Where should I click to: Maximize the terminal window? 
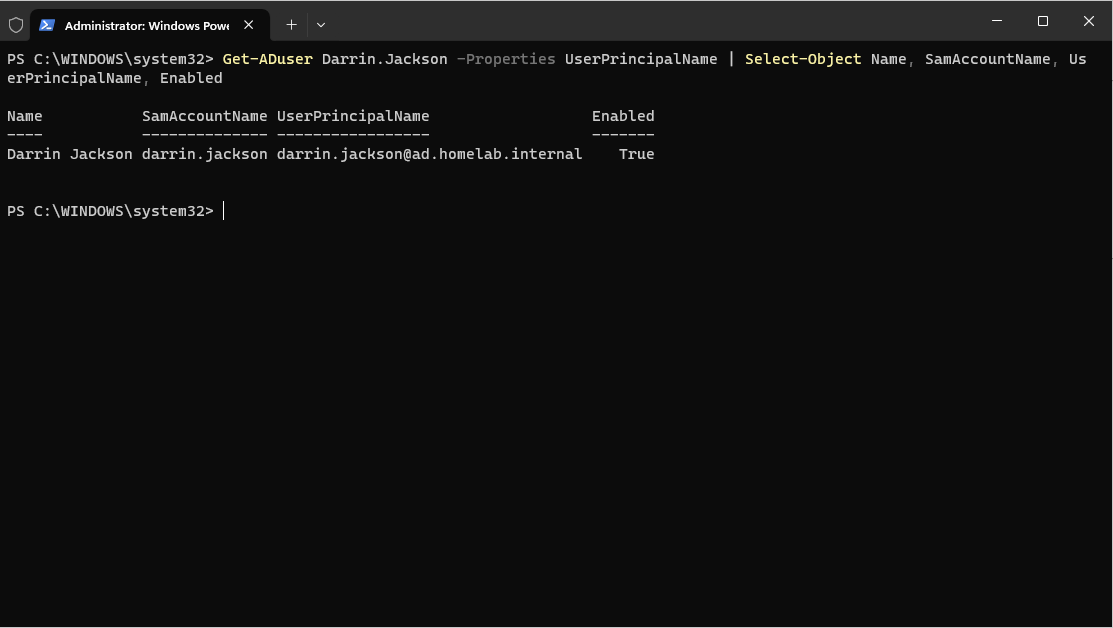pos(1043,21)
